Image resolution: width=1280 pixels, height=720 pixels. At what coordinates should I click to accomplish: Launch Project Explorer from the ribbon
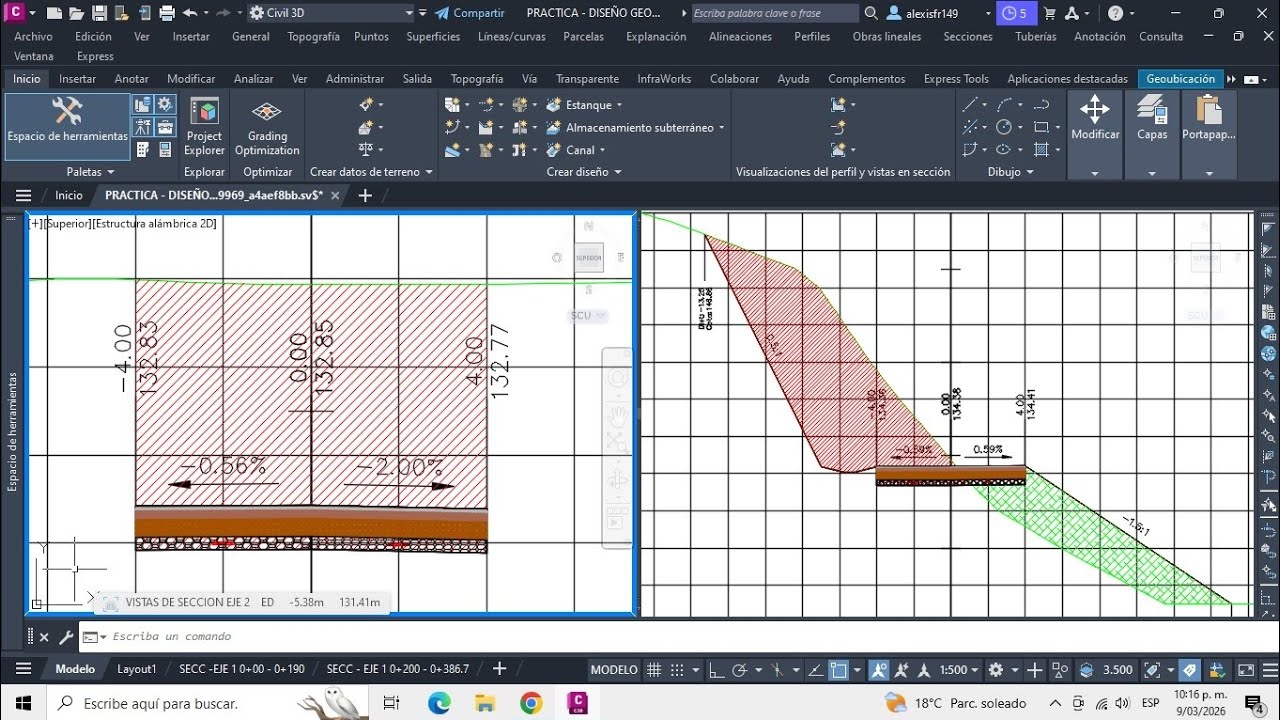pyautogui.click(x=204, y=126)
